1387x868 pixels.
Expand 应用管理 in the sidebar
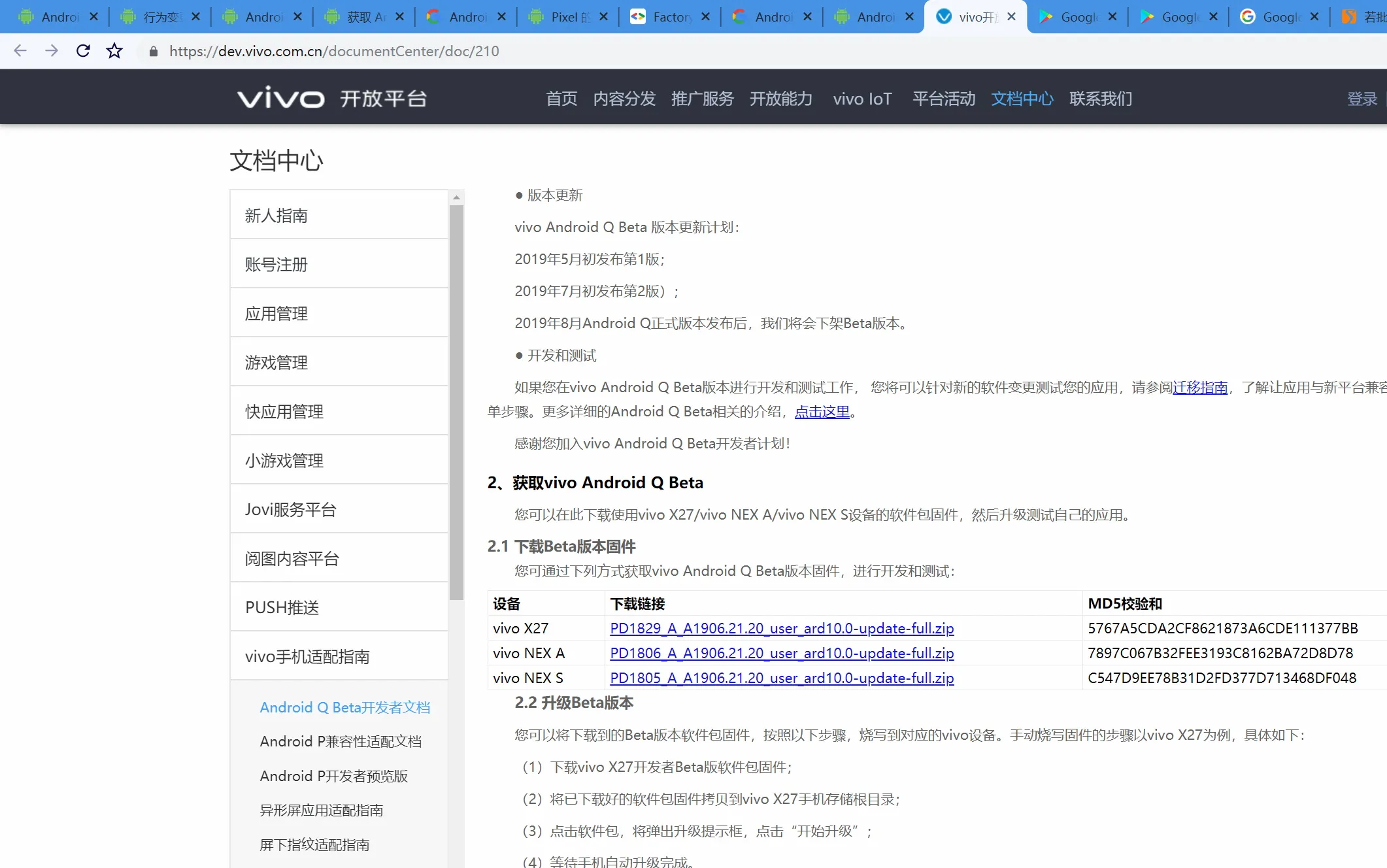339,313
